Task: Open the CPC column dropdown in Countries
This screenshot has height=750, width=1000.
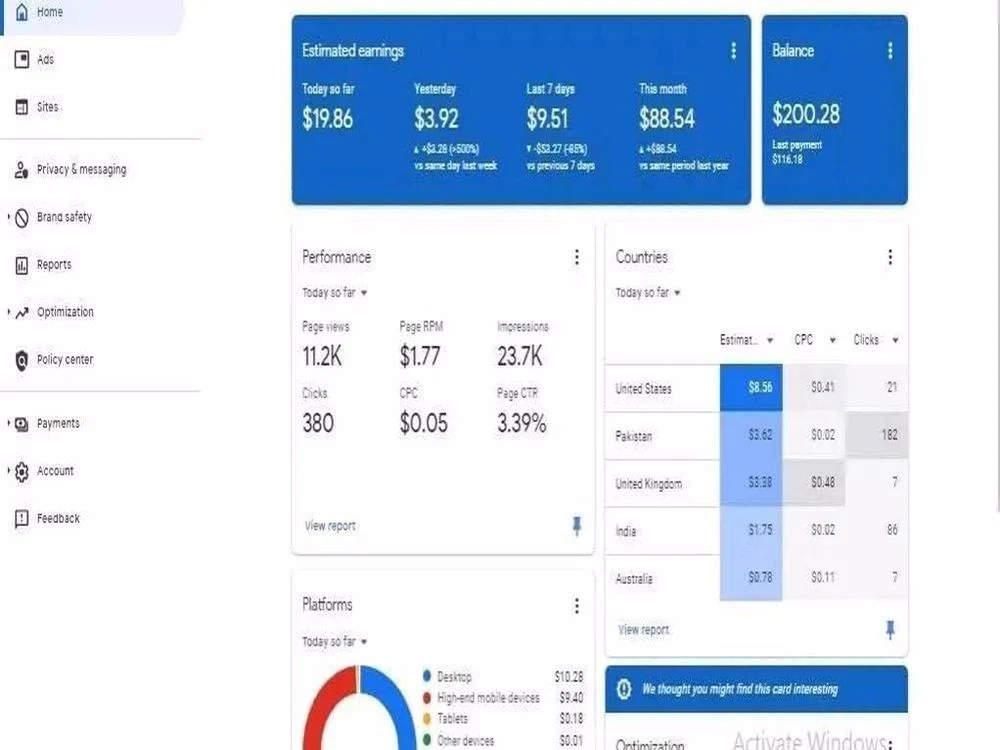Action: point(813,340)
